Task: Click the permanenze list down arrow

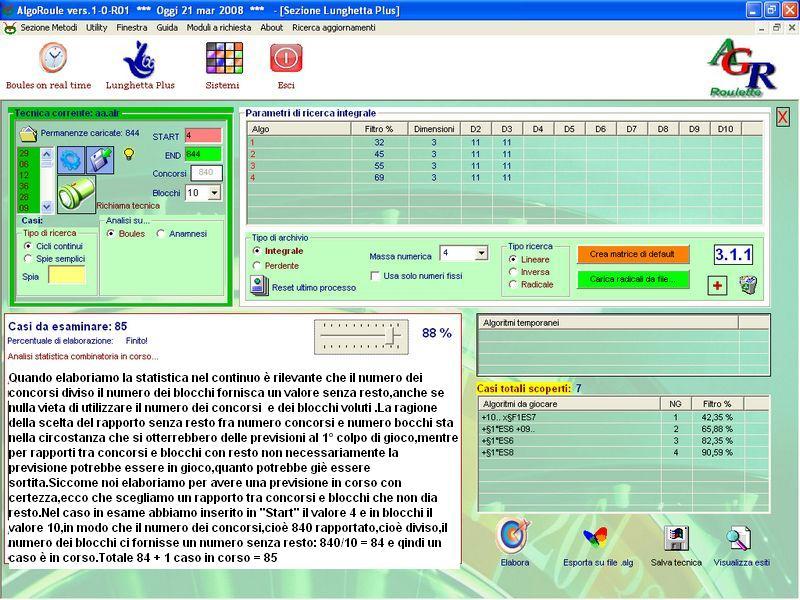Action: 46,207
